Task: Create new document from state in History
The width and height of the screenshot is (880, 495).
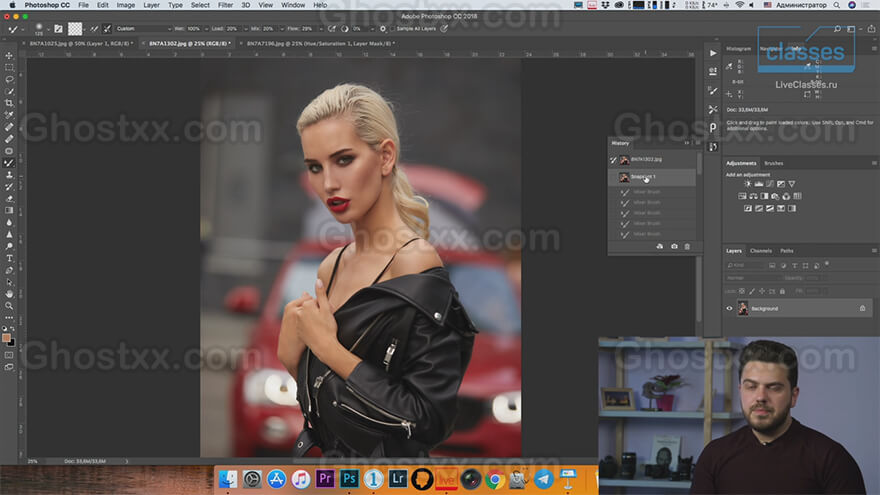Action: (660, 246)
